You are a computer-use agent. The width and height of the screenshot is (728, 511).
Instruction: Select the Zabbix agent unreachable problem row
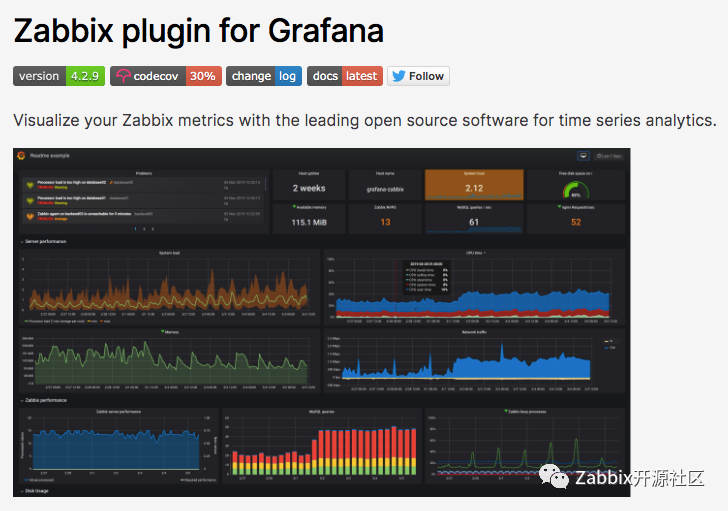(x=143, y=216)
